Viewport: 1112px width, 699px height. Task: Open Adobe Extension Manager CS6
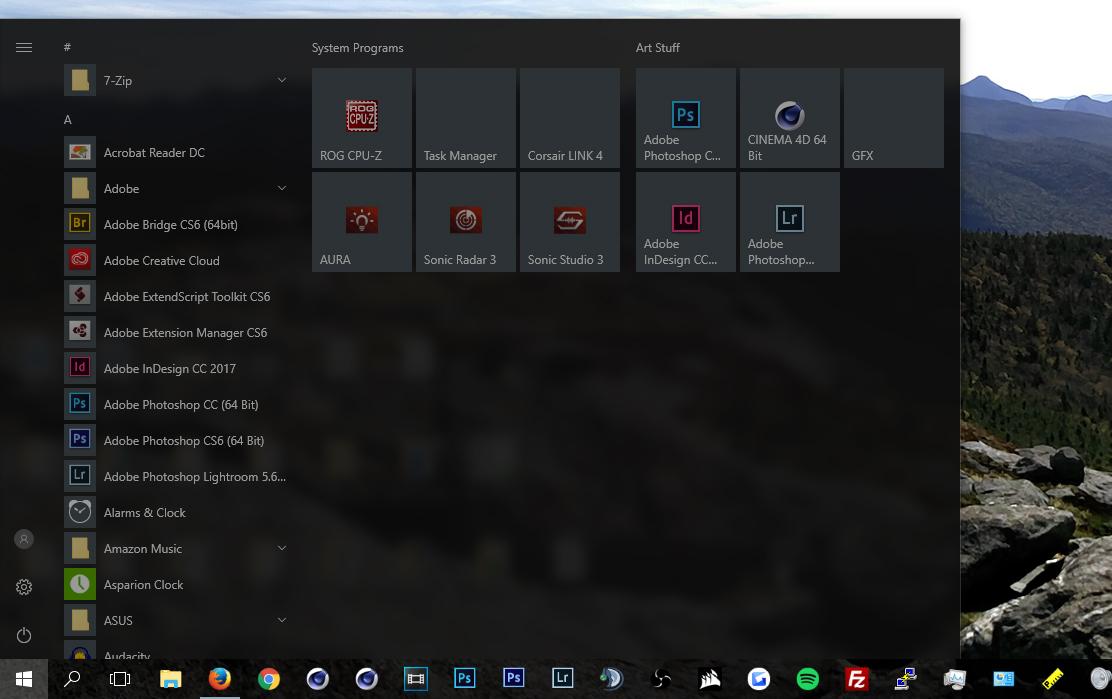pos(177,332)
